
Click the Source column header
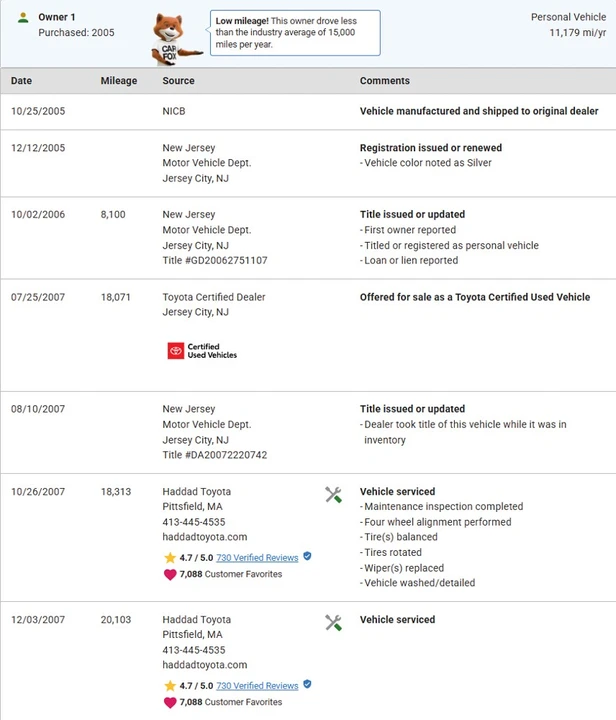[x=179, y=80]
